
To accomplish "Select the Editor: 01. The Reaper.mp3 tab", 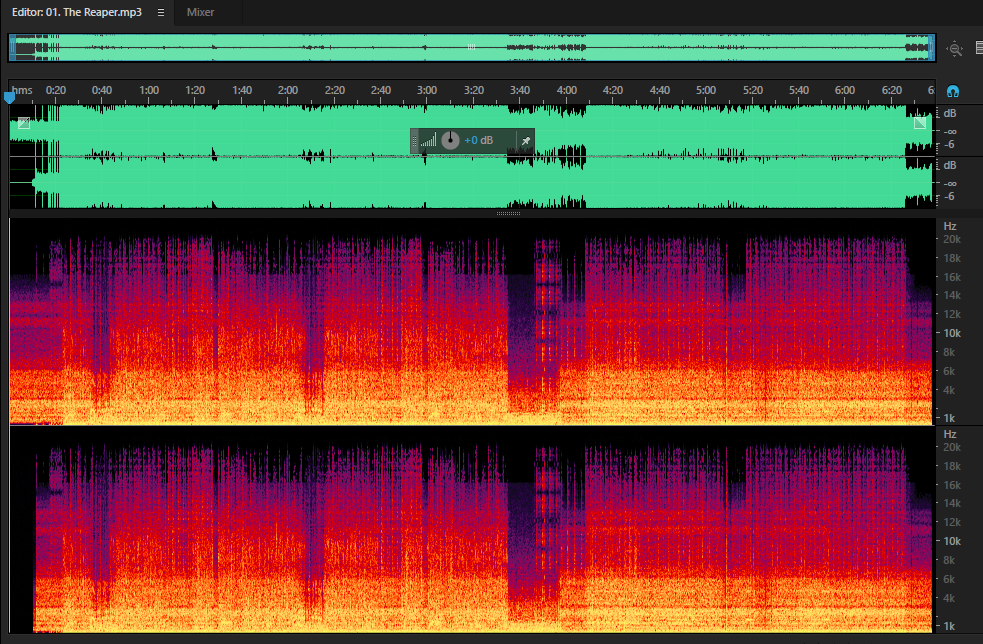I will tap(76, 12).
